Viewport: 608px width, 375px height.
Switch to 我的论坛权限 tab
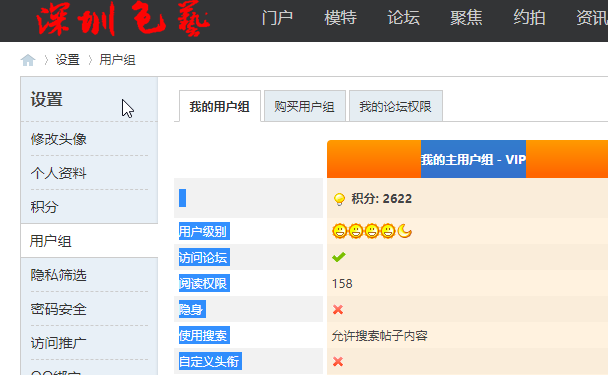coord(396,106)
